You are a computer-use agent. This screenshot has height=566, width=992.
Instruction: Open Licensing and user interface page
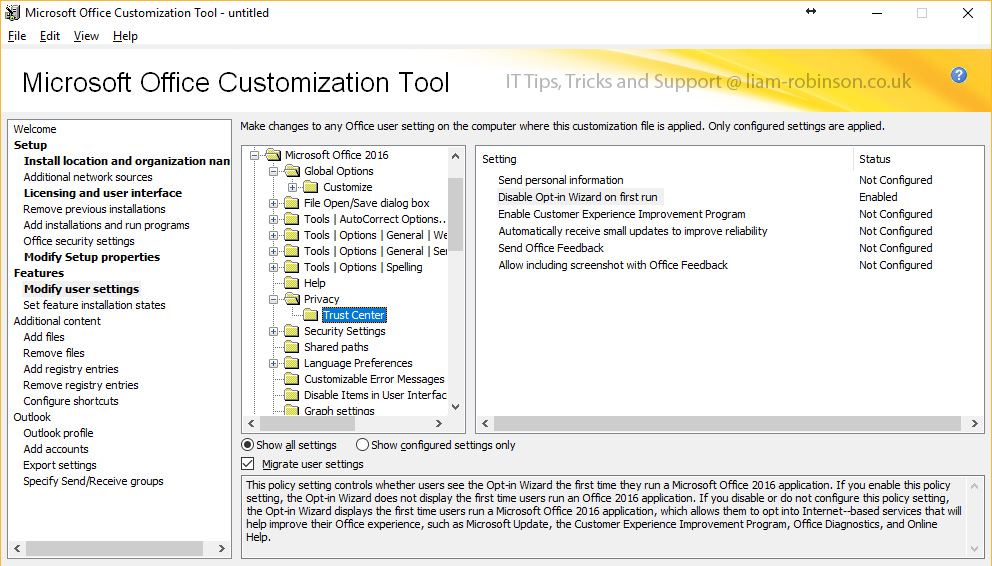click(102, 193)
